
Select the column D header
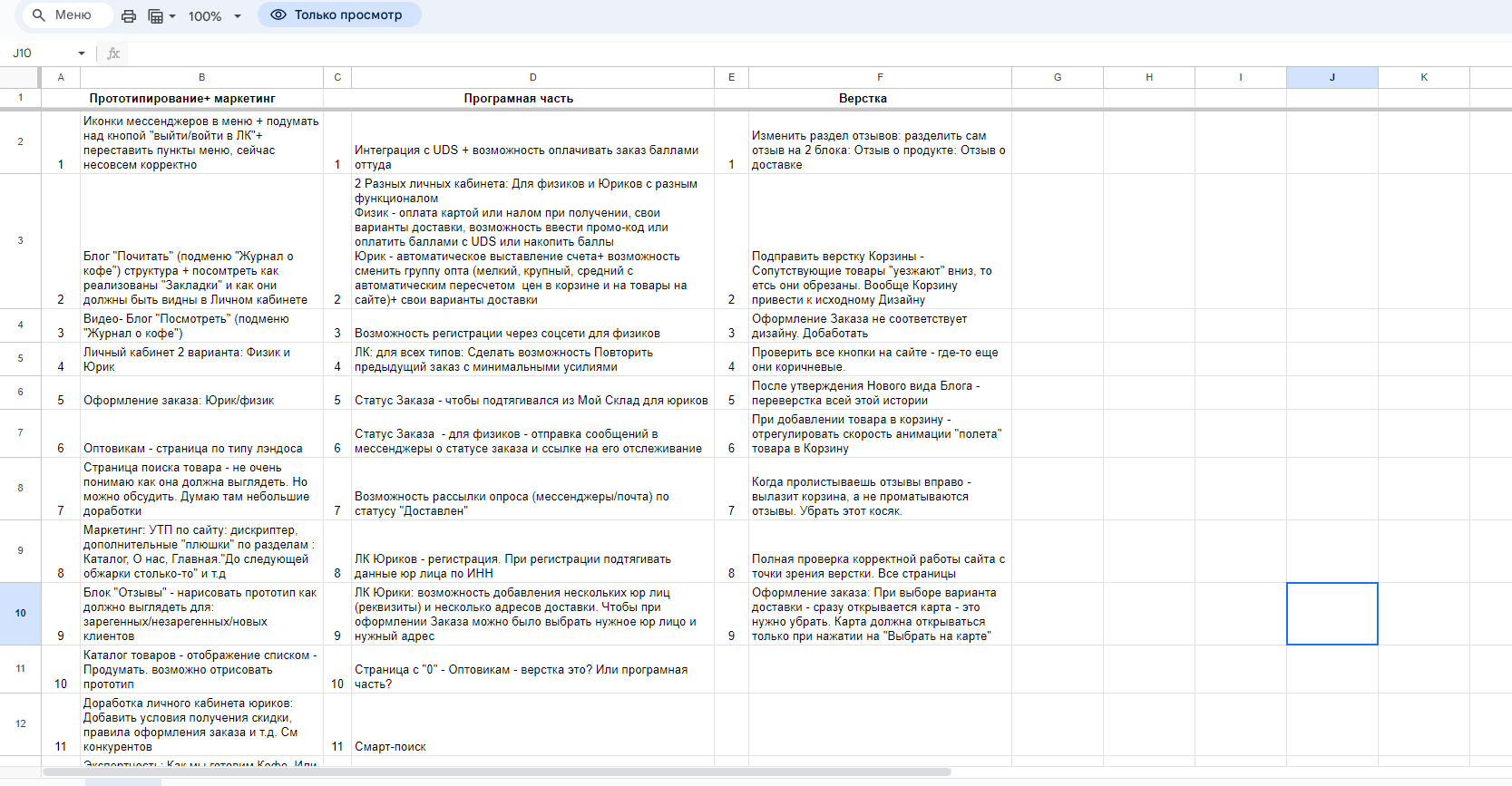click(x=532, y=77)
